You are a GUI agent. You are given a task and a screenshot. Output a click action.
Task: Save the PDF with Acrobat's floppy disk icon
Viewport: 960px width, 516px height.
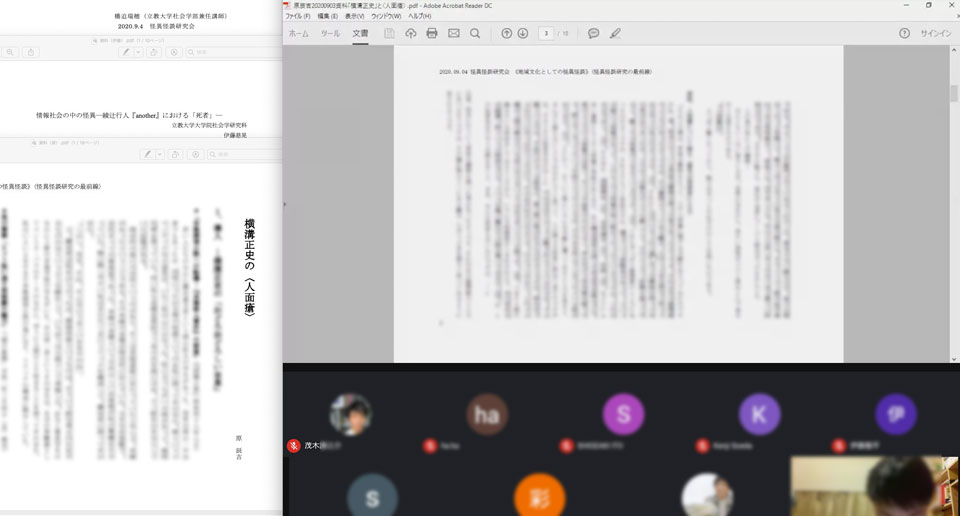coord(389,33)
